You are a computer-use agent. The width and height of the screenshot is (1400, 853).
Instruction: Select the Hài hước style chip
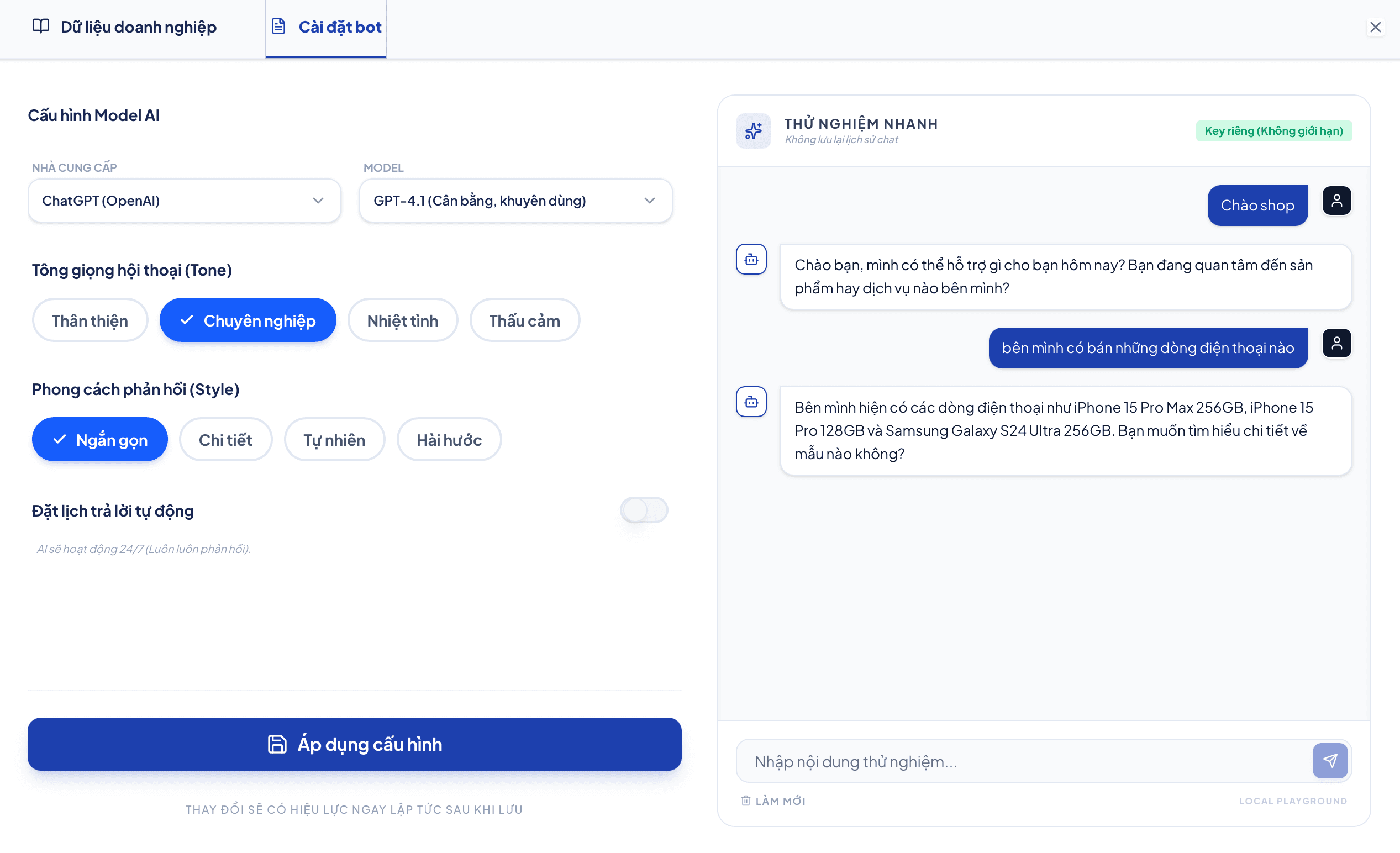pyautogui.click(x=449, y=440)
